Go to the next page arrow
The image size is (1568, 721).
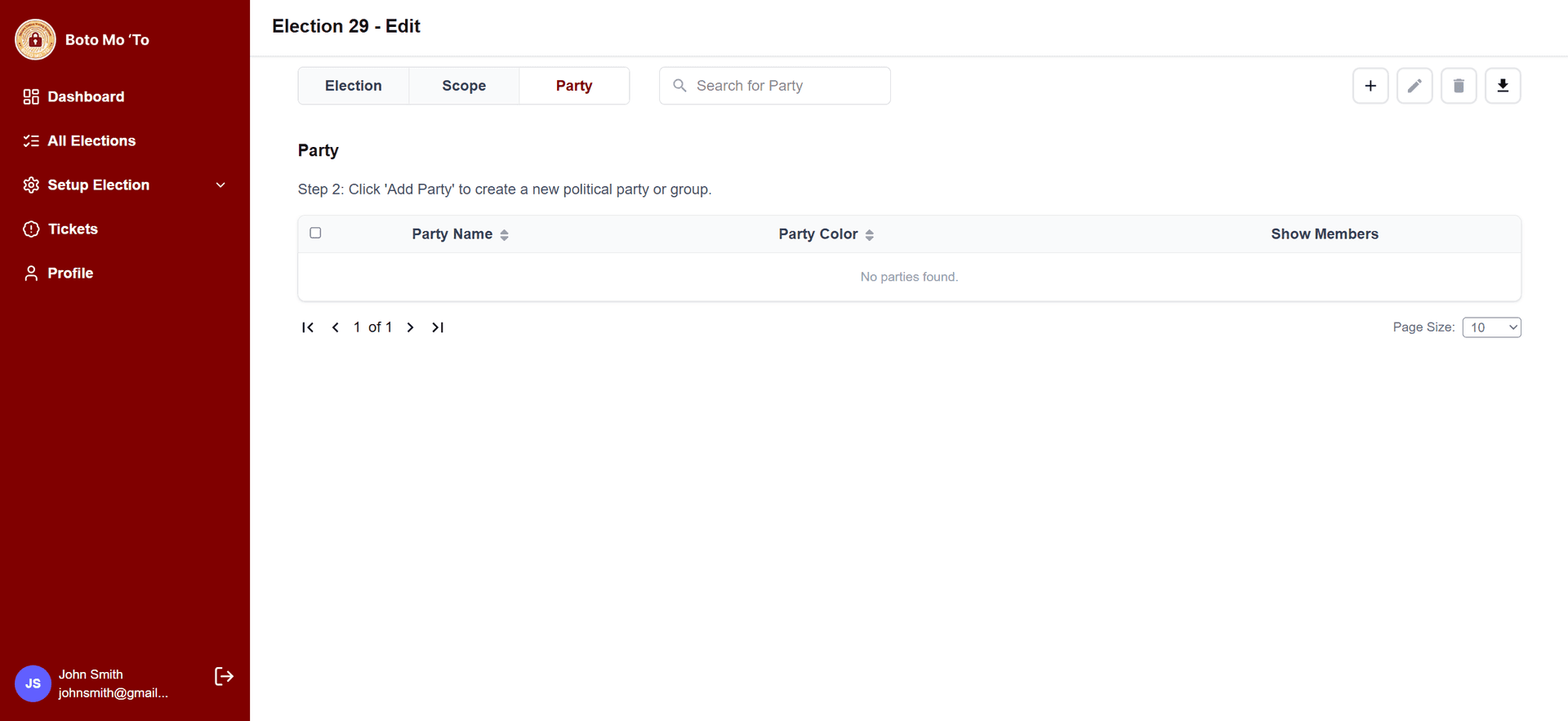pos(411,327)
